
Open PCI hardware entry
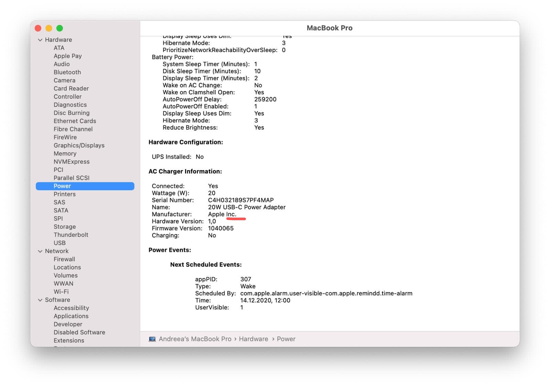click(59, 169)
